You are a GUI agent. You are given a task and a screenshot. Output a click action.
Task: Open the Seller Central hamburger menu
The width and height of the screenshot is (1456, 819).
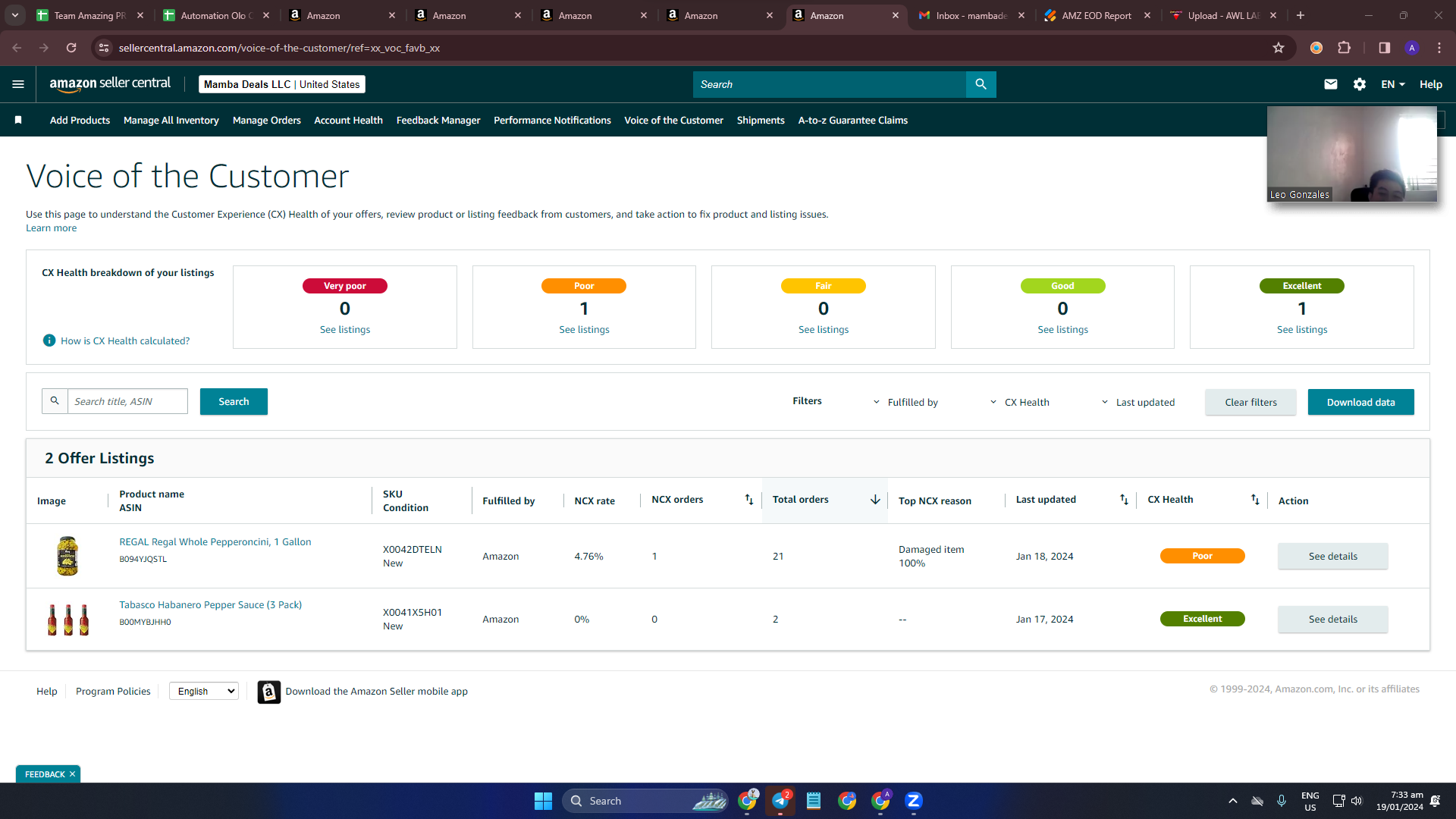(18, 84)
